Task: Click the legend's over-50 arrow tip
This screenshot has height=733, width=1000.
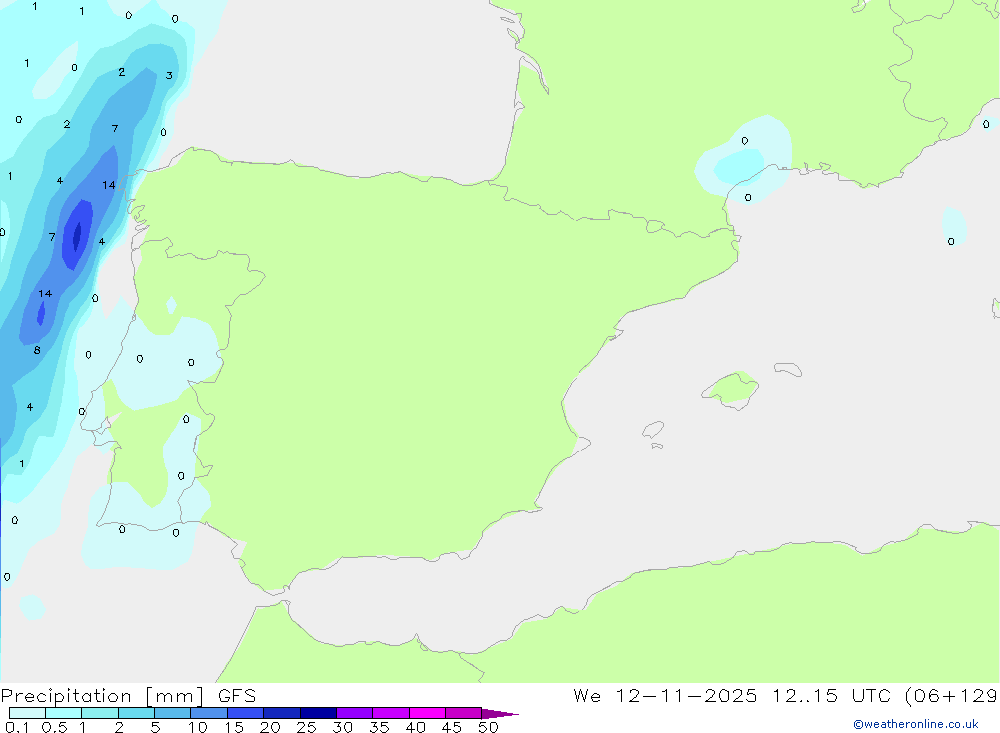Action: pyautogui.click(x=501, y=714)
